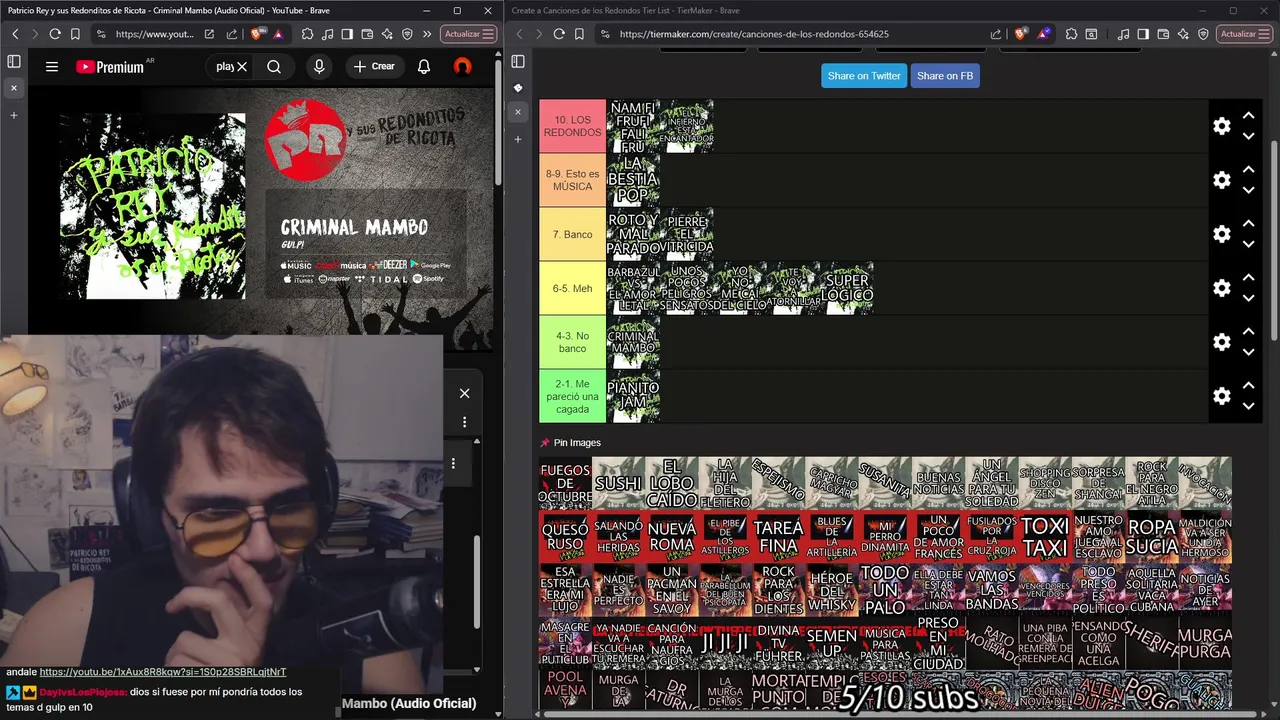
Task: Open media control music note in YouTube window
Action: tap(327, 34)
